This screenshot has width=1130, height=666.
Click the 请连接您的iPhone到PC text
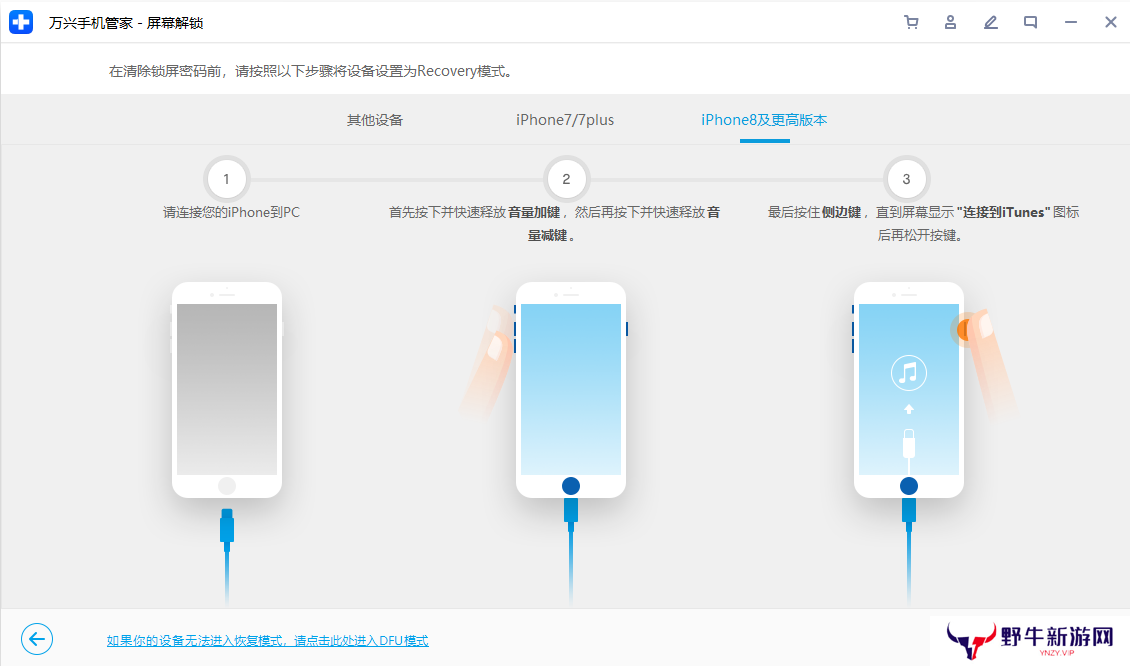[x=231, y=213]
